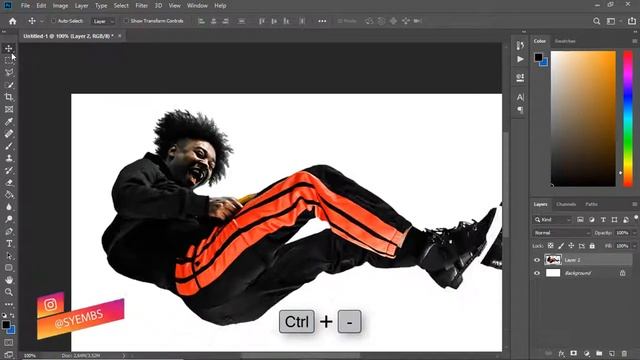Select the Pen tool
Viewport: 640px width, 360px height.
pyautogui.click(x=9, y=231)
